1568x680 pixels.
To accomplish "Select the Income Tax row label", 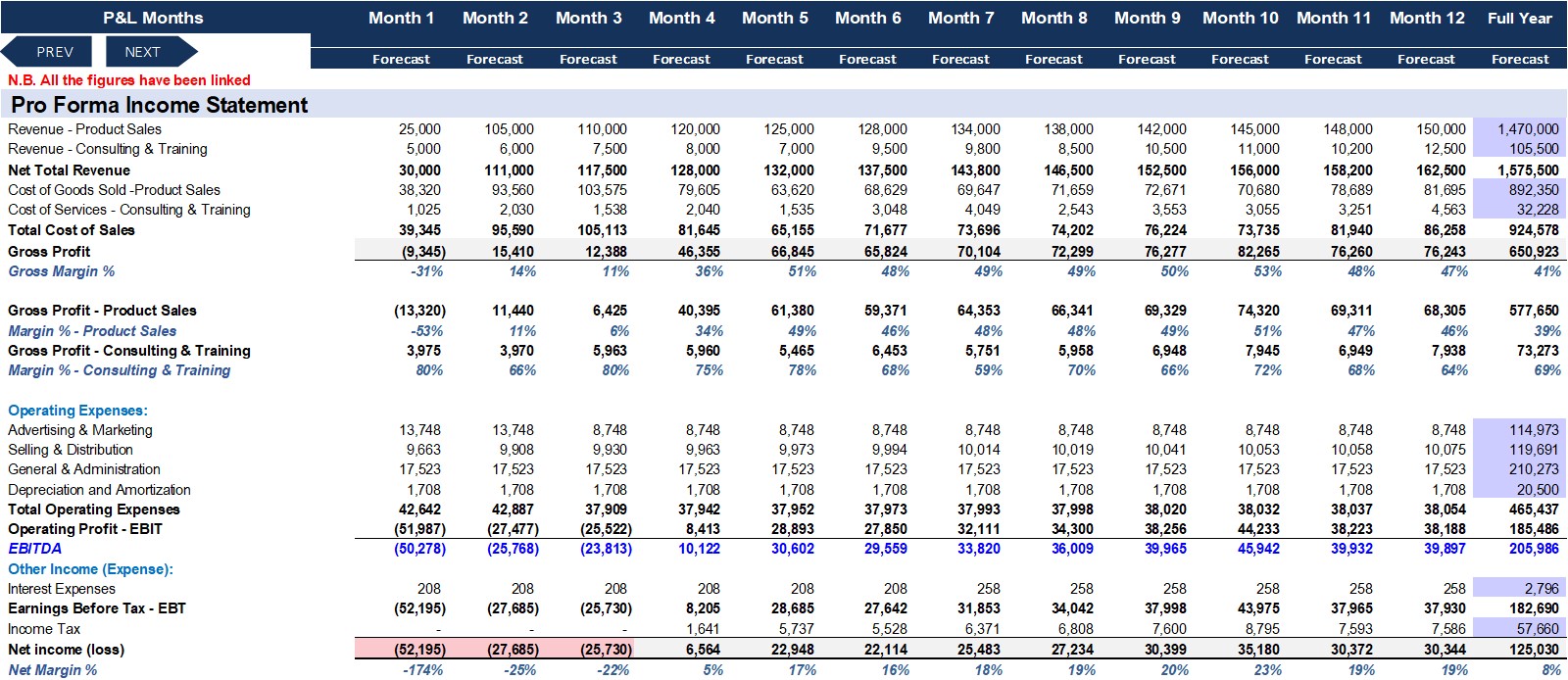I will [44, 629].
